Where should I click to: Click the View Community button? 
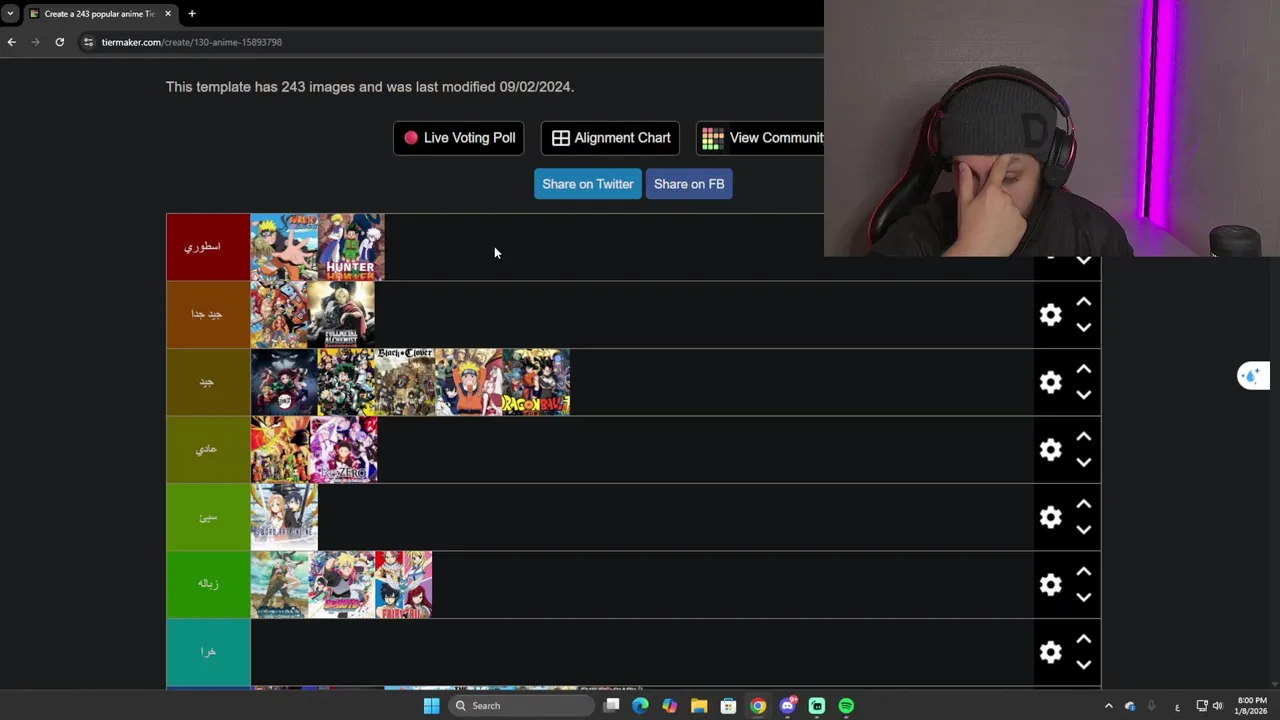click(x=760, y=138)
